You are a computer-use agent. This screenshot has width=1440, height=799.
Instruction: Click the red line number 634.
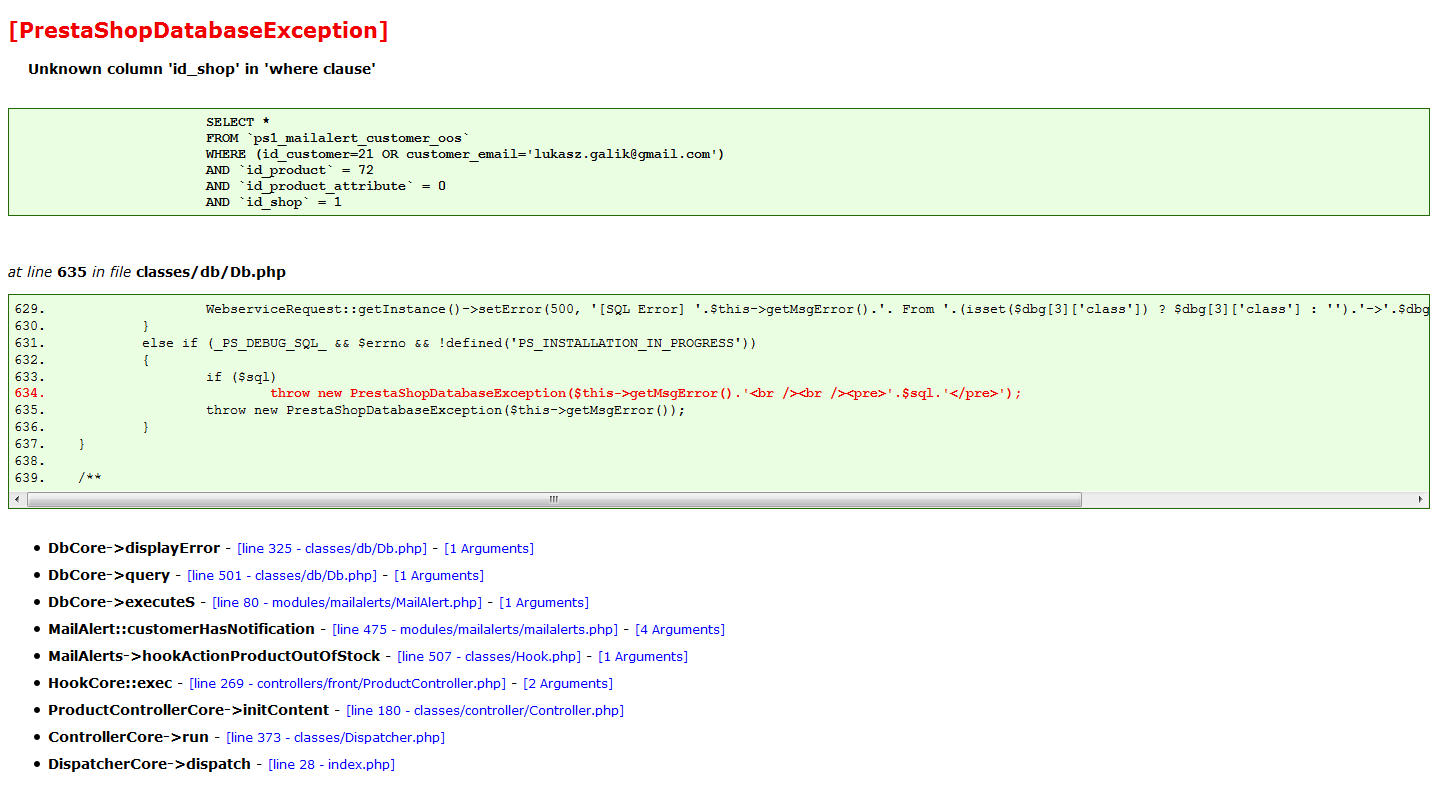click(x=30, y=393)
